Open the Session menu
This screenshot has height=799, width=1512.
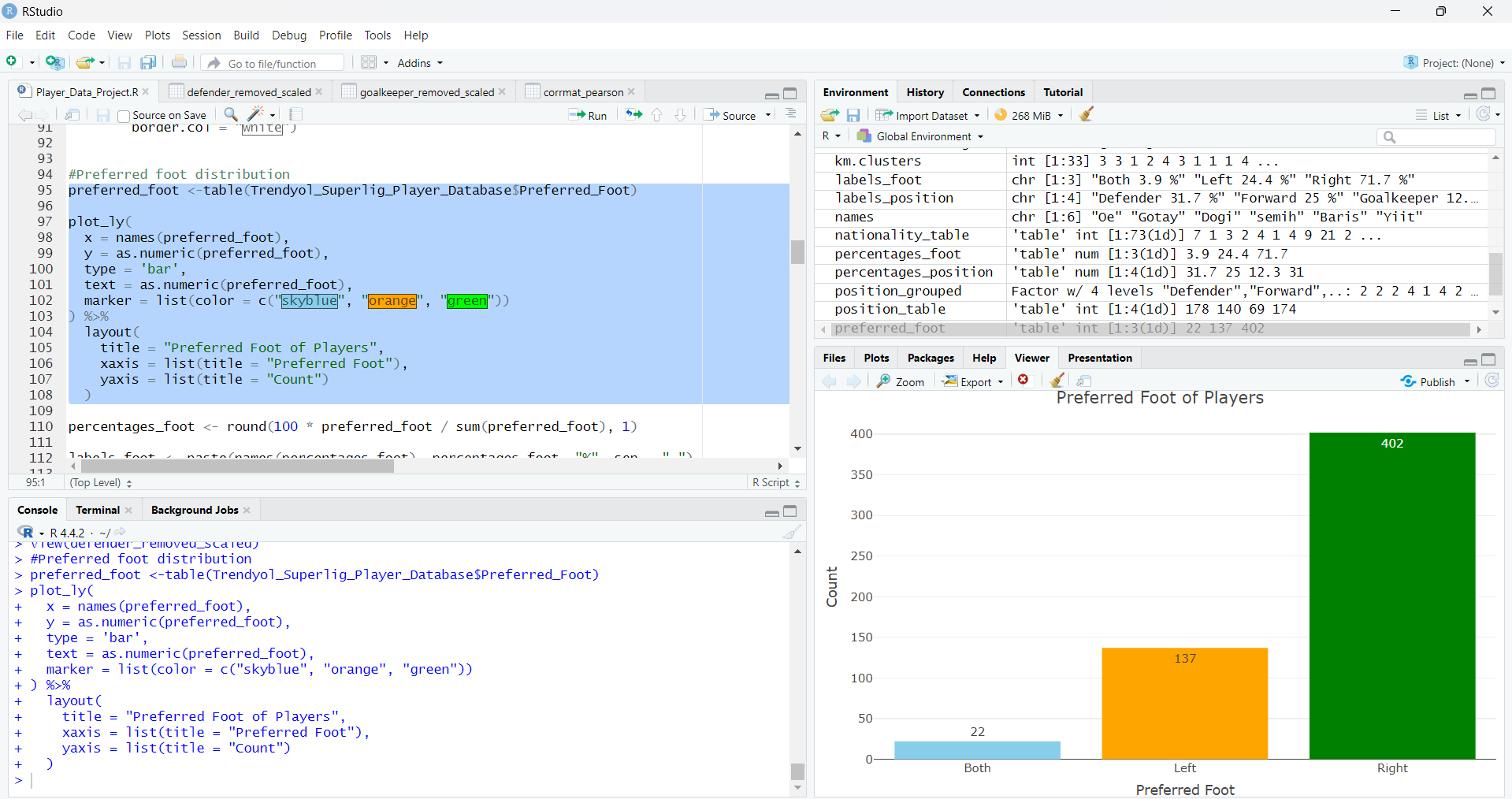202,35
